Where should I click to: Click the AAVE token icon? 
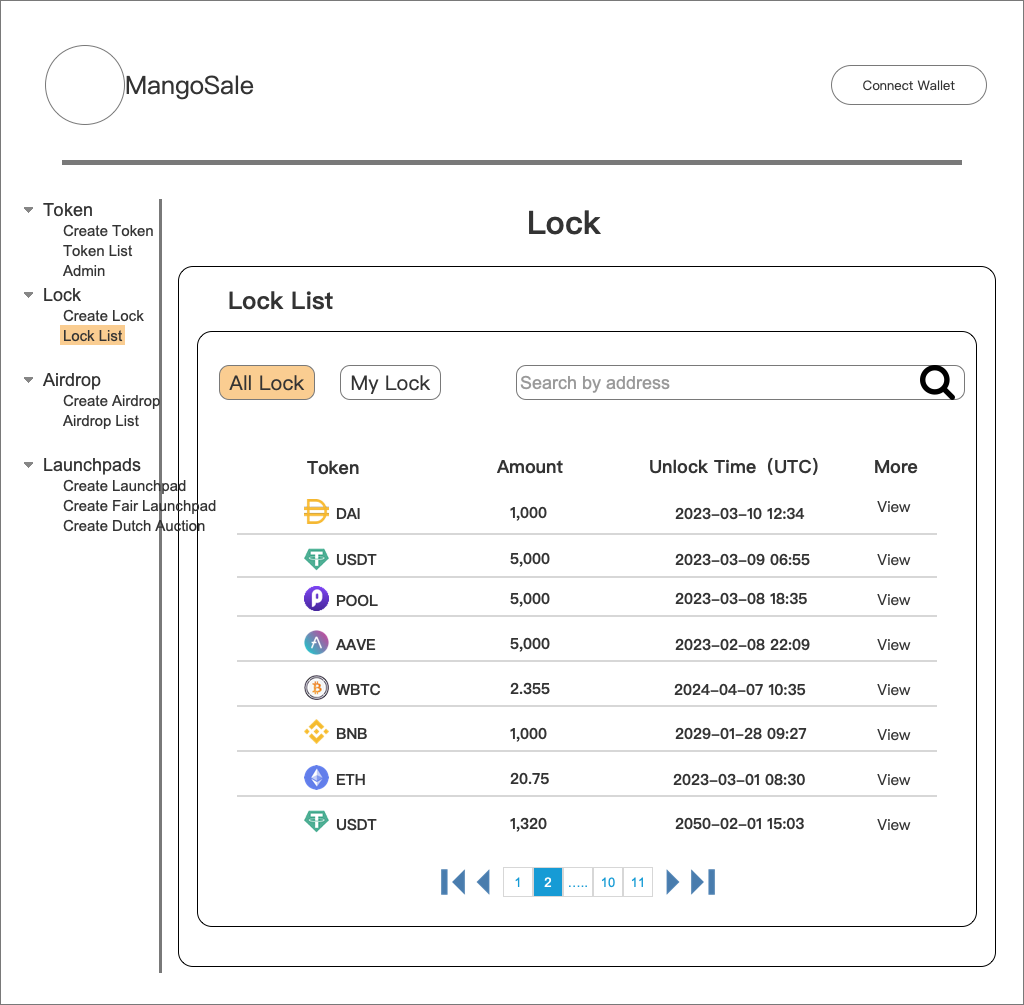tap(316, 643)
